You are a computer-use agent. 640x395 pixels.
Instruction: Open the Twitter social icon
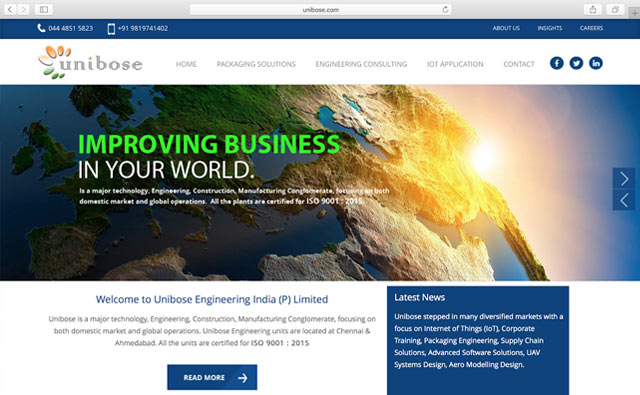[576, 63]
